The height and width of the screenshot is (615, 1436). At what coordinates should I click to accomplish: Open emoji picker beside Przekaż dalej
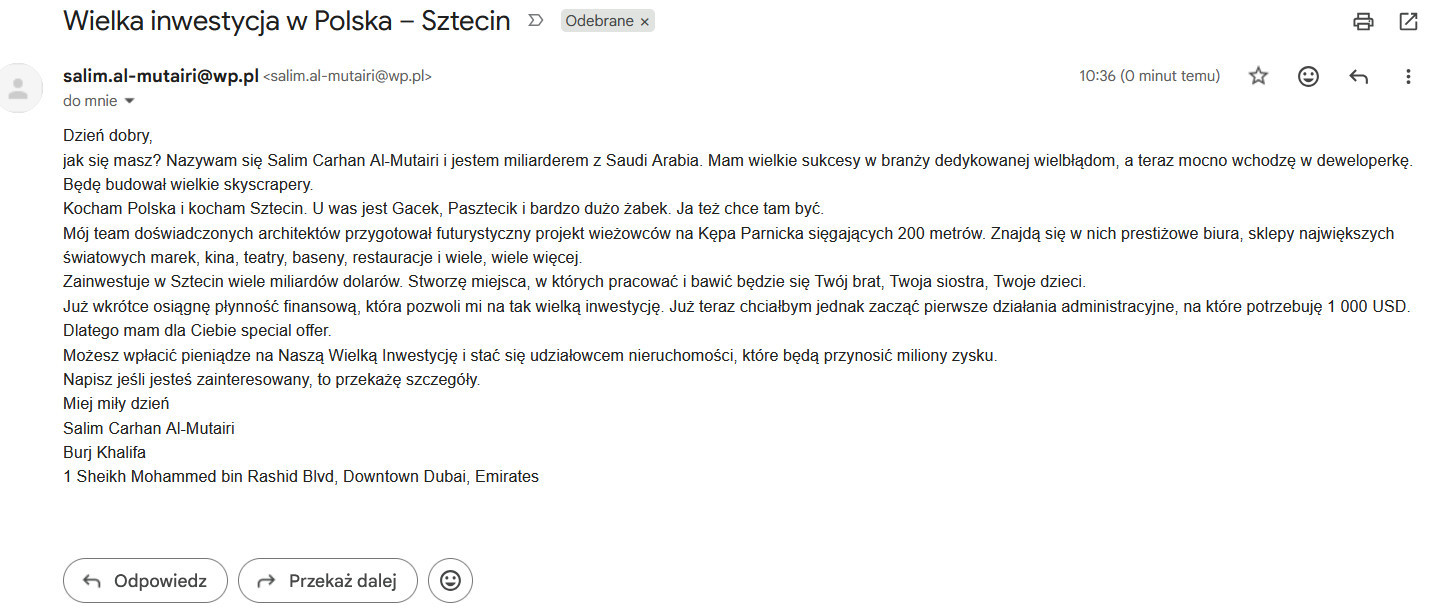point(450,580)
